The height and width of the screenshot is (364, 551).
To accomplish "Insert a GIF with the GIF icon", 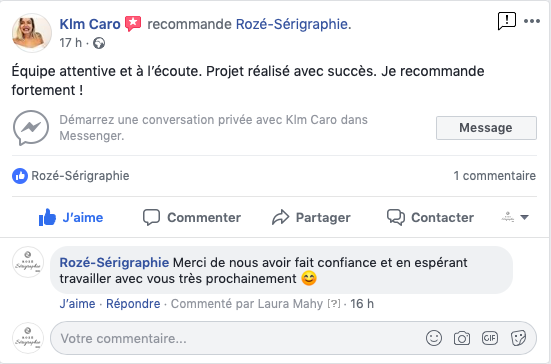I will tap(490, 338).
